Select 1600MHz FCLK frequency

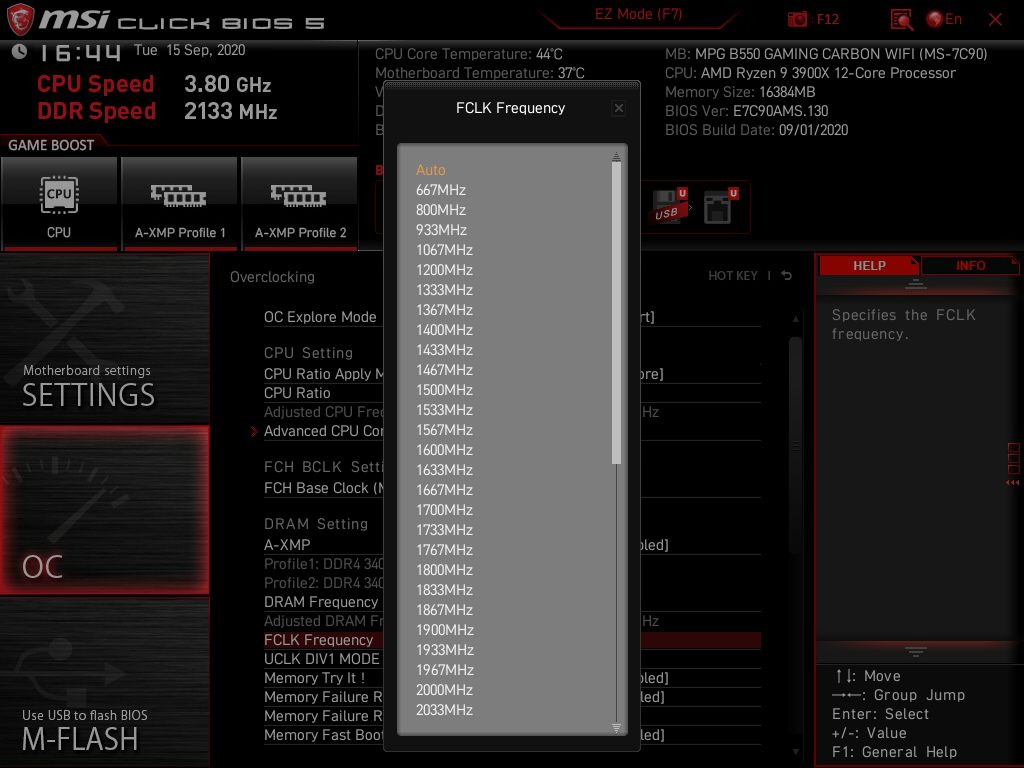pyautogui.click(x=444, y=451)
